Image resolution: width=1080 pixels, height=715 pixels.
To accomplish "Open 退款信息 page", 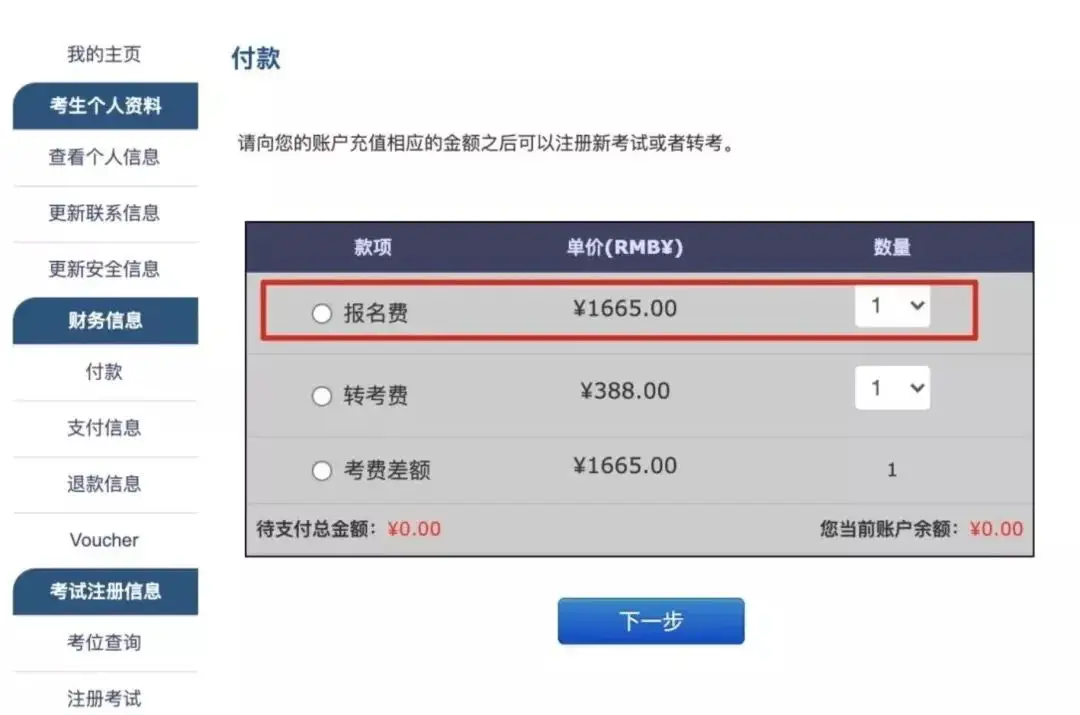I will 103,484.
